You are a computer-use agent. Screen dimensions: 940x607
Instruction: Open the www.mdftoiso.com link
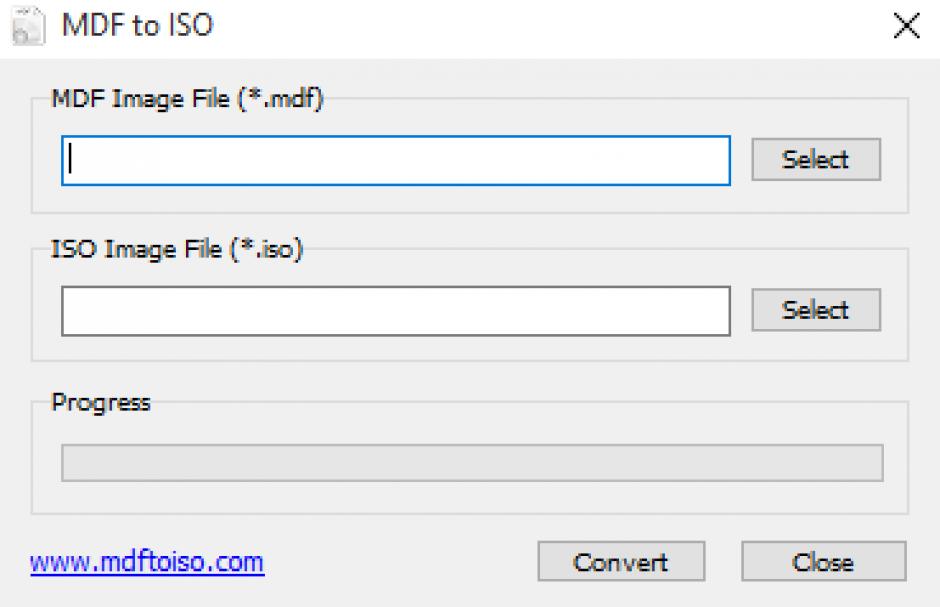pyautogui.click(x=147, y=562)
